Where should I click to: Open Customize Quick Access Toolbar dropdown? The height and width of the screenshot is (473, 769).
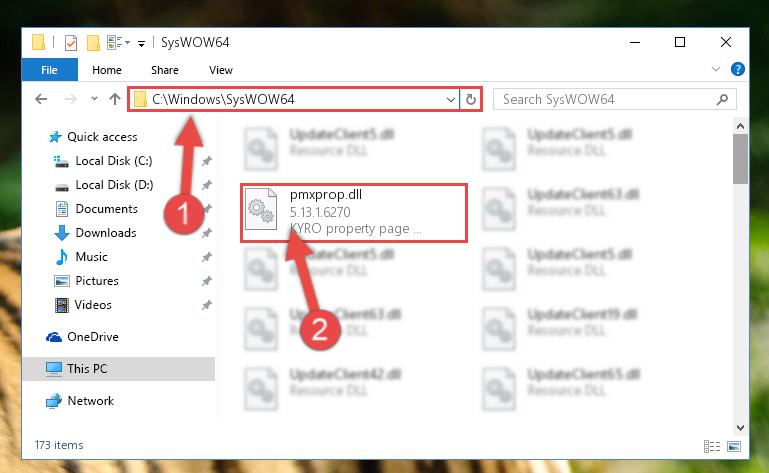pos(141,44)
